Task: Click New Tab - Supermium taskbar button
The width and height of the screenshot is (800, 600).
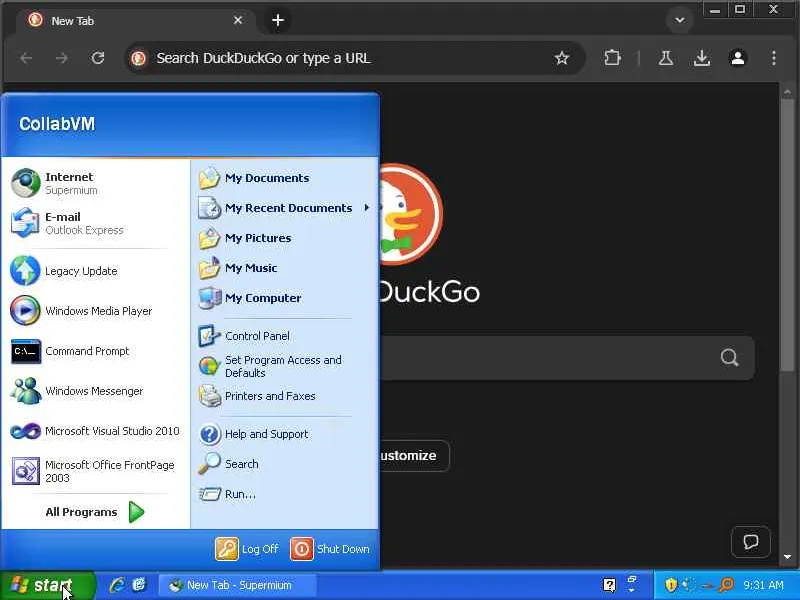Action: pyautogui.click(x=237, y=585)
